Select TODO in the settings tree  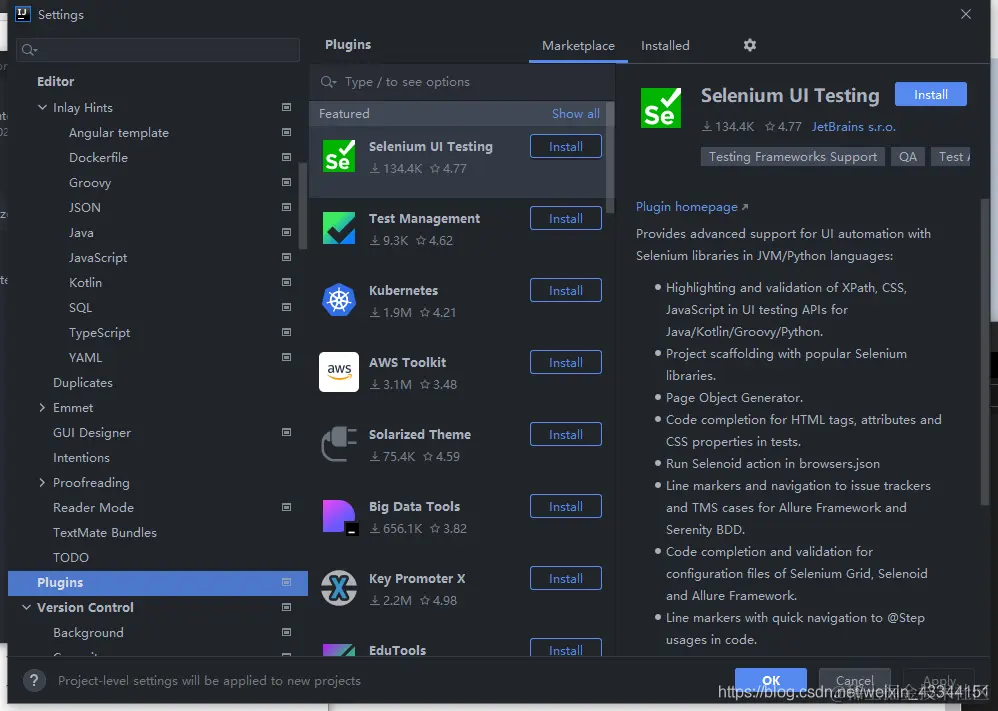[x=71, y=558]
